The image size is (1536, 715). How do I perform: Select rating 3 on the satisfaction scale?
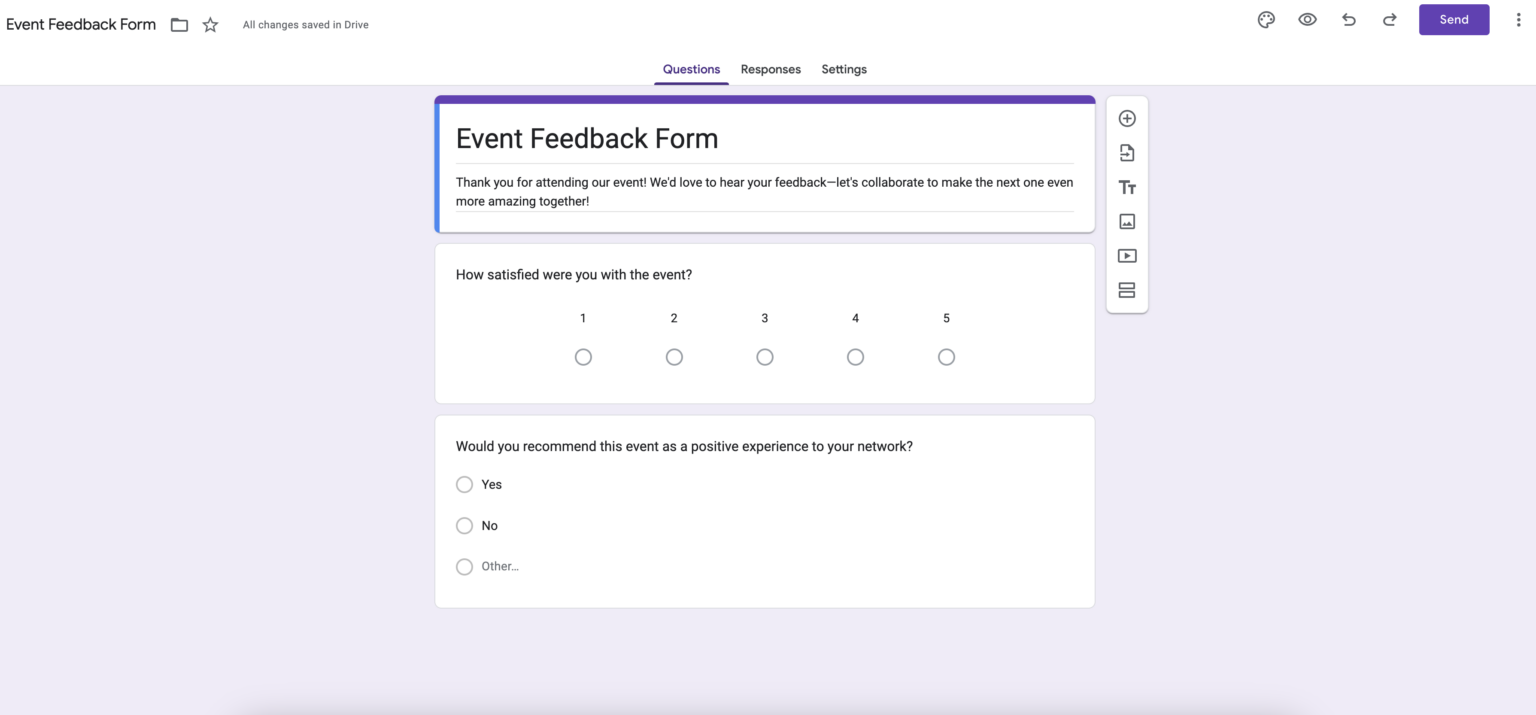coord(765,356)
